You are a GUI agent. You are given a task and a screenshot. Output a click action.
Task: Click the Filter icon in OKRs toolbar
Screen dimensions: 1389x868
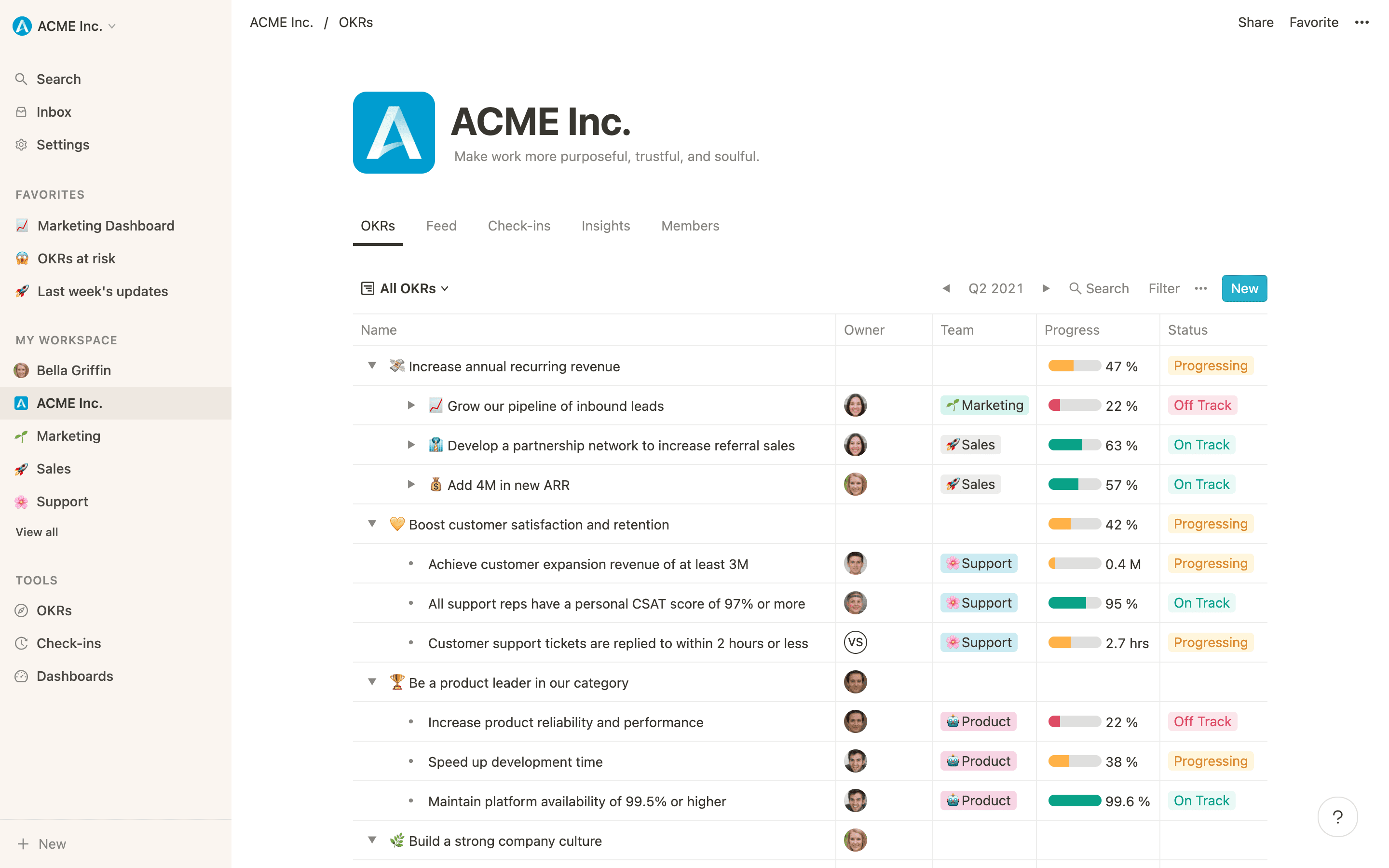pos(1163,289)
